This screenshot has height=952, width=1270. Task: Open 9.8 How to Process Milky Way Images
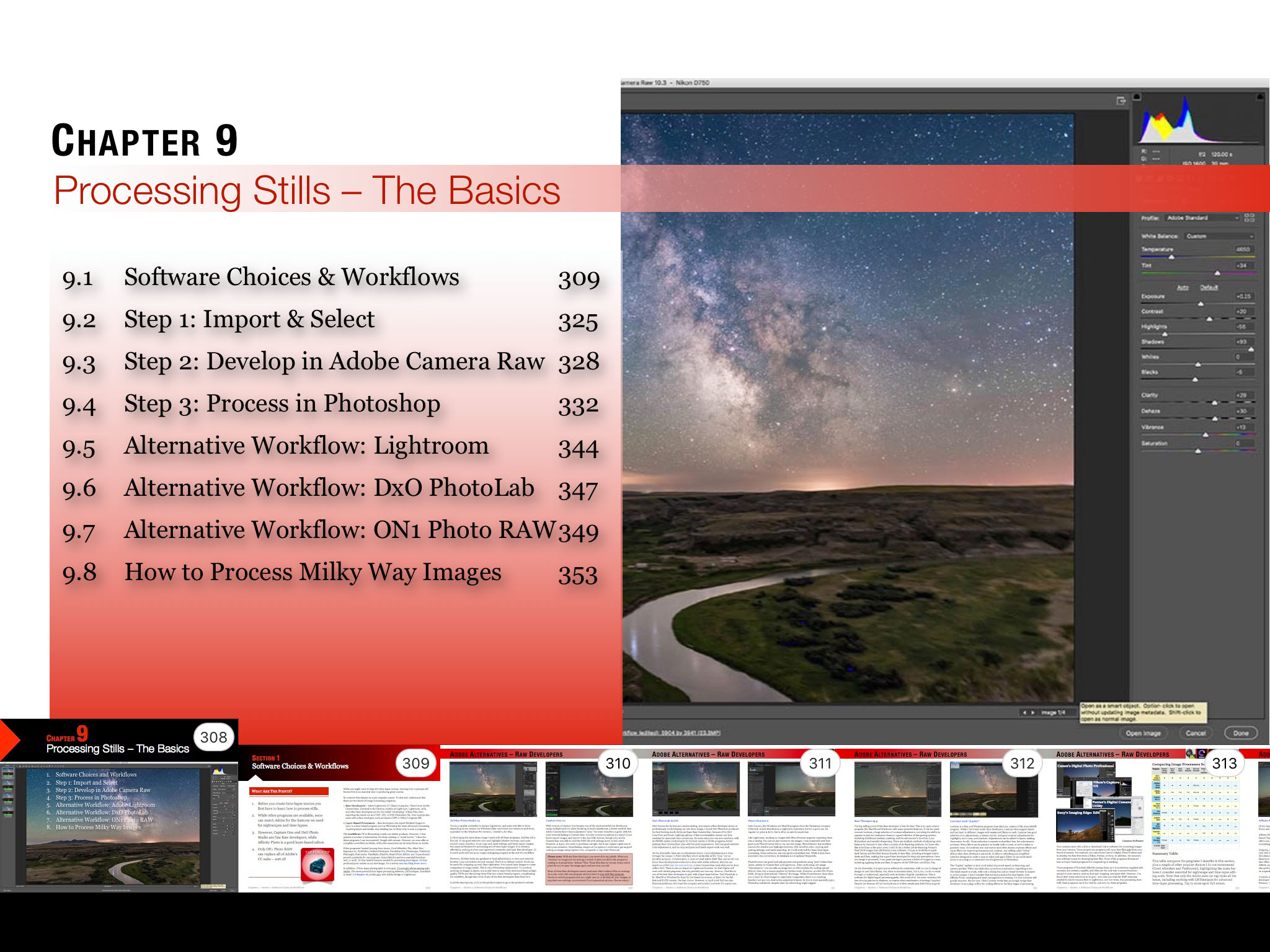point(313,572)
